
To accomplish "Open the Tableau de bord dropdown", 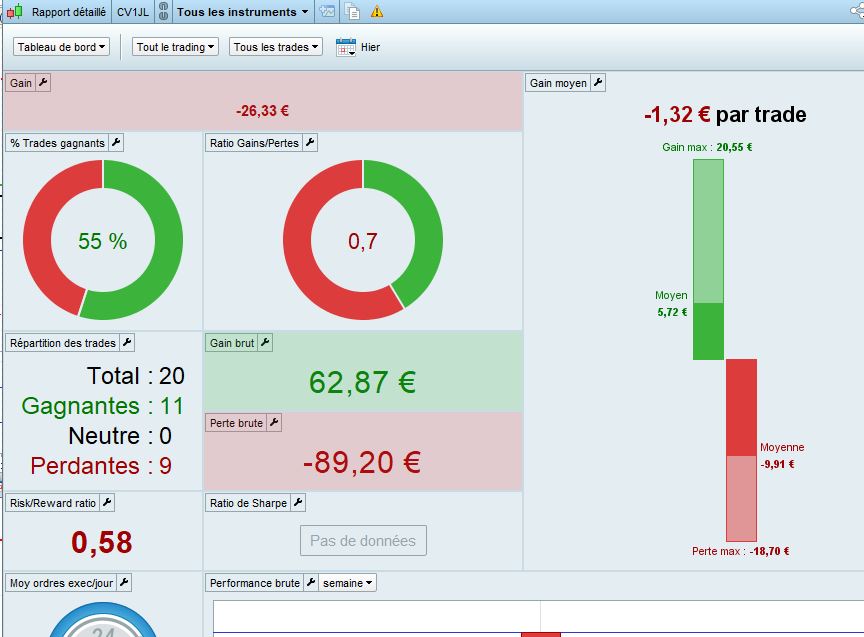I will 61,47.
